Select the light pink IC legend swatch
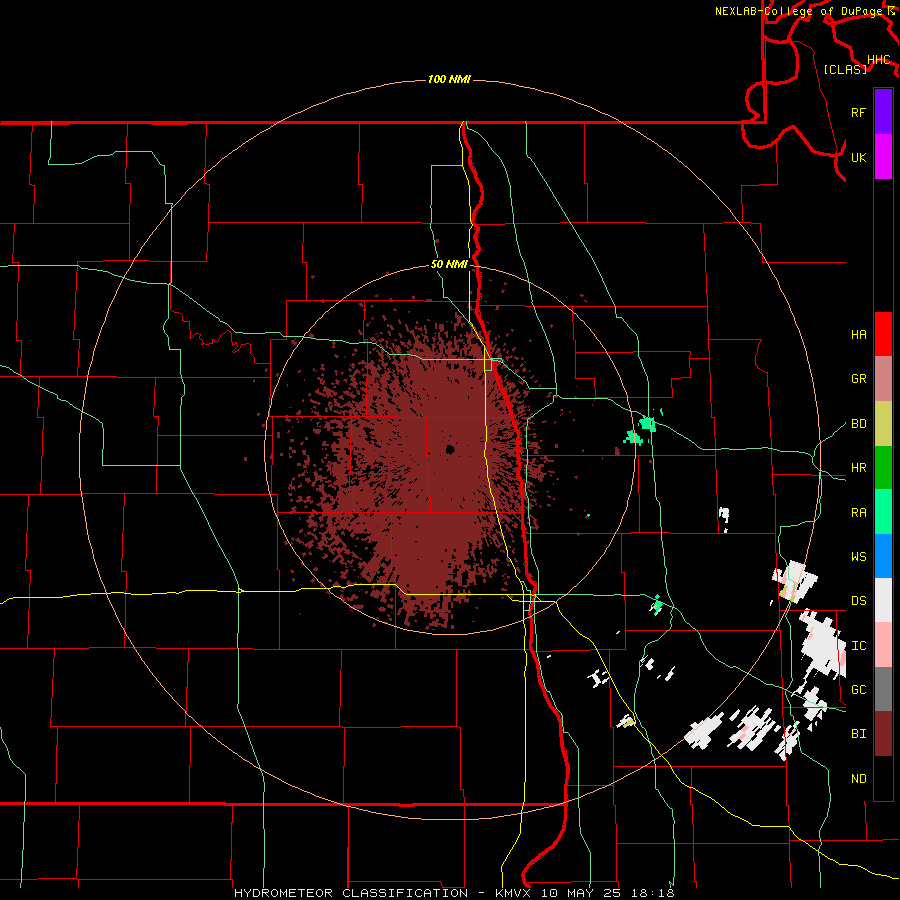900x900 pixels. (x=883, y=645)
